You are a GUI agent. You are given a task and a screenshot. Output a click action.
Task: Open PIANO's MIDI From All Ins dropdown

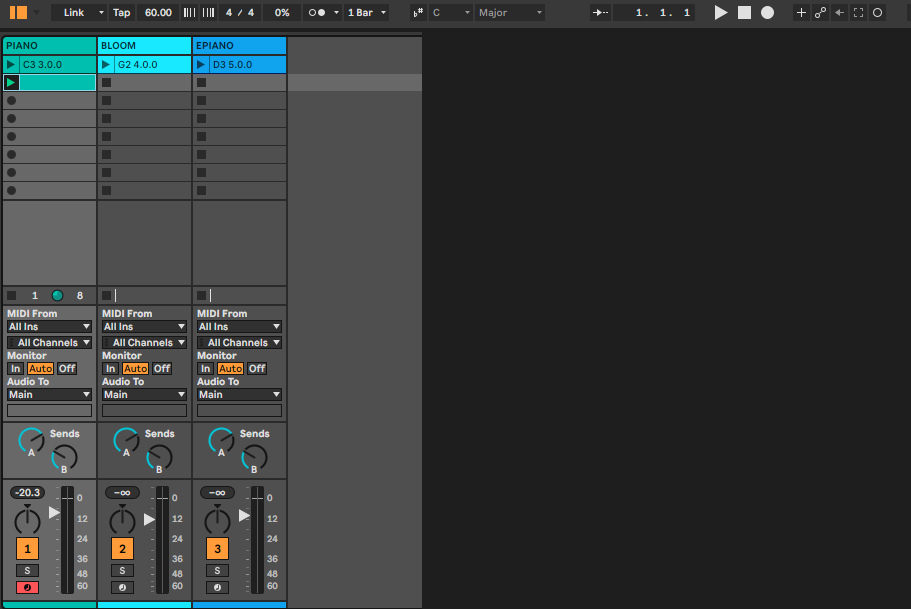pyautogui.click(x=49, y=327)
